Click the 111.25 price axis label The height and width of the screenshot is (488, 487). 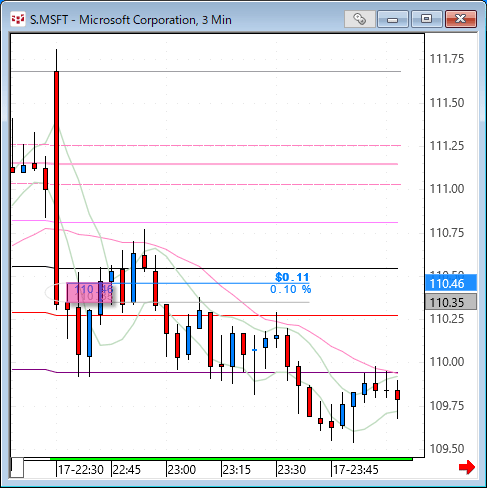447,146
